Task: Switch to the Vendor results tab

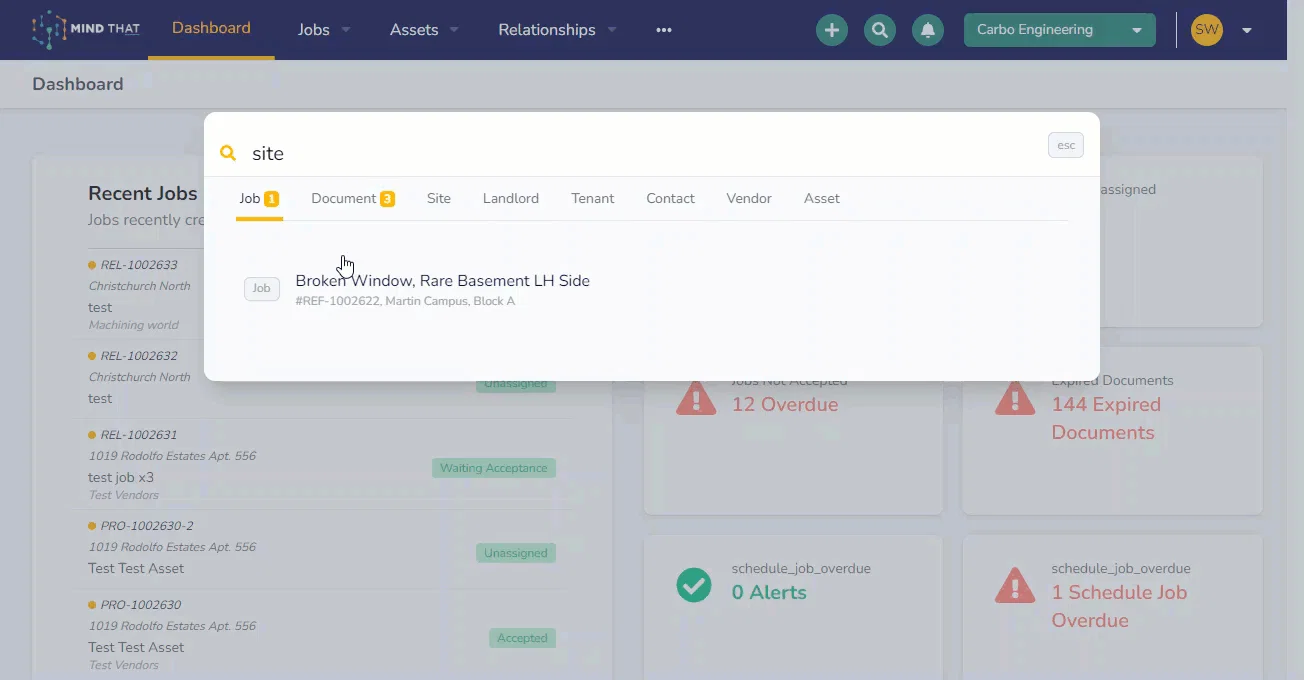Action: [749, 198]
